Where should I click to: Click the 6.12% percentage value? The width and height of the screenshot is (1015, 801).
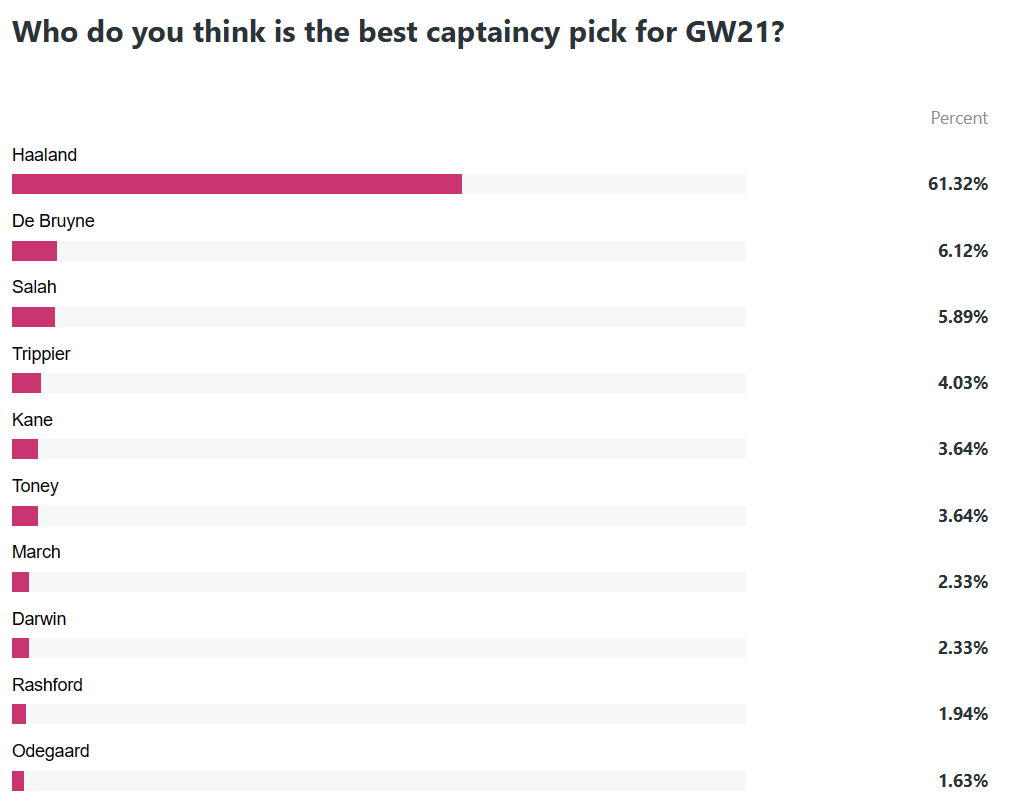click(x=963, y=251)
